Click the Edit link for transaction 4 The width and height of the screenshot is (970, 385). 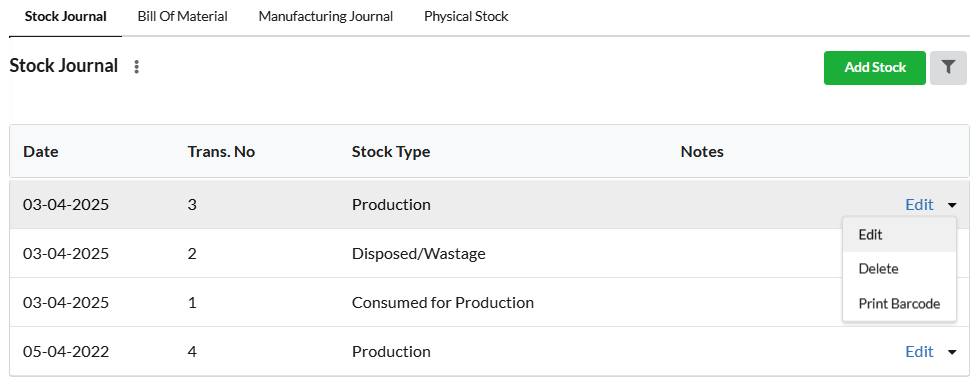[x=919, y=352]
